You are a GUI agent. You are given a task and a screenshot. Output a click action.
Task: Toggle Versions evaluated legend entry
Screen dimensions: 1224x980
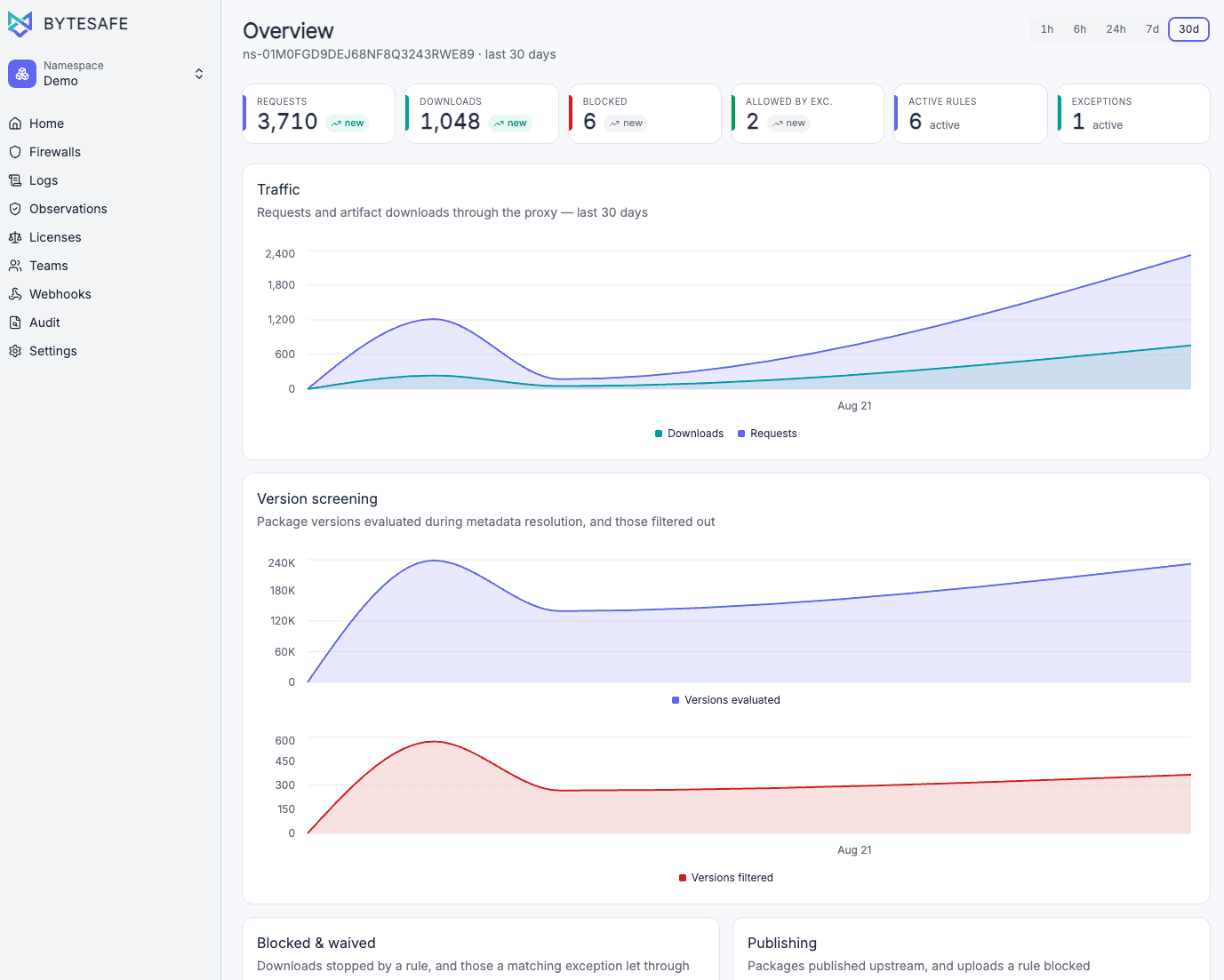tap(726, 700)
